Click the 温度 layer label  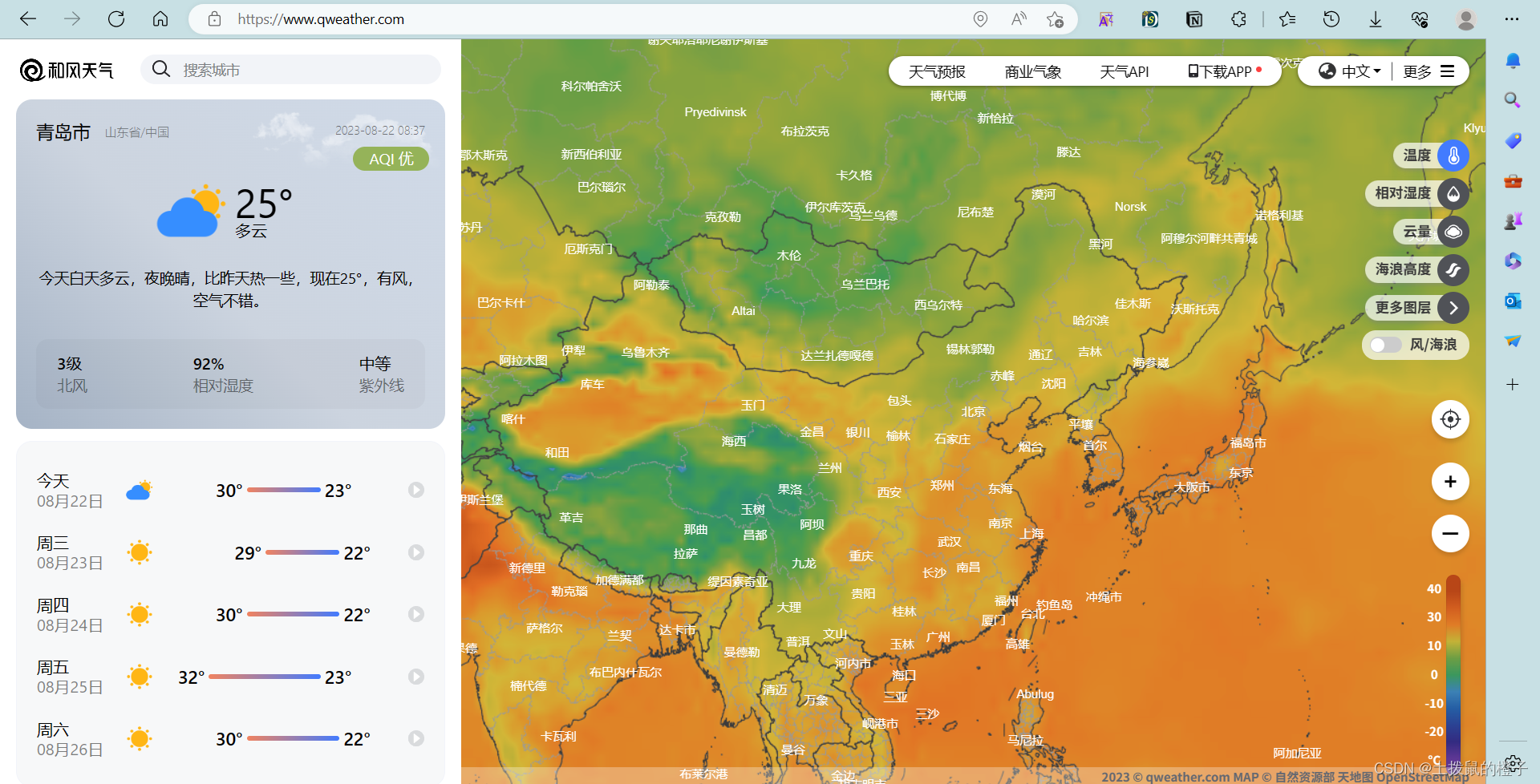[x=1416, y=156]
